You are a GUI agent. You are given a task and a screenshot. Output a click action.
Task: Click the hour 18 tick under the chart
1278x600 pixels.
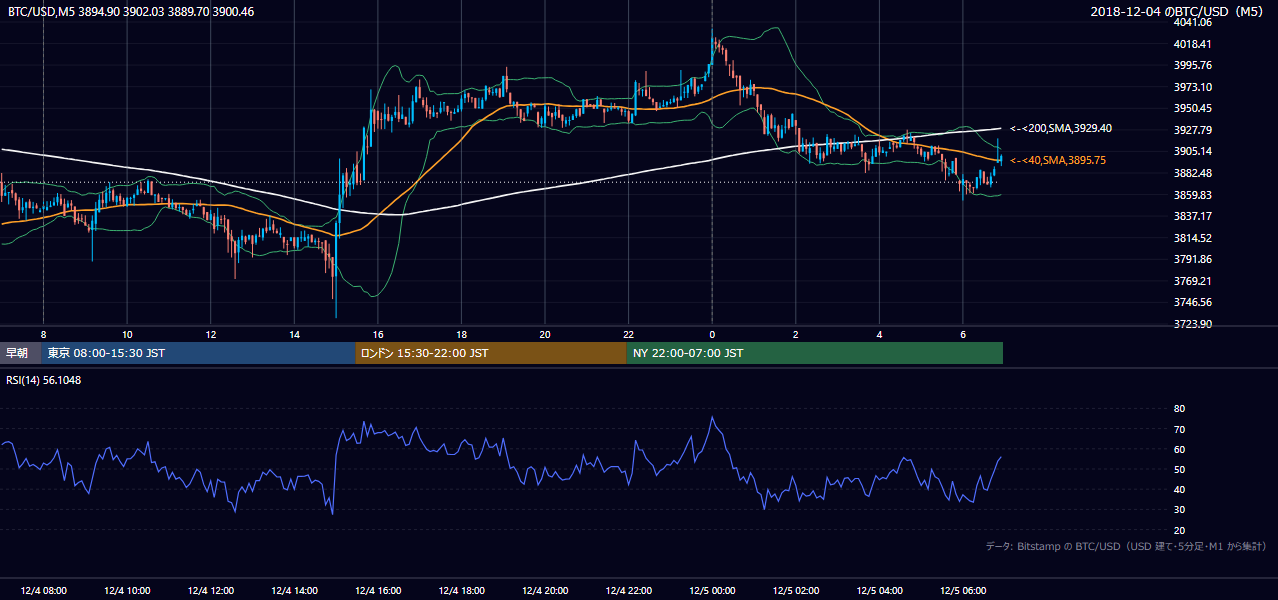462,334
